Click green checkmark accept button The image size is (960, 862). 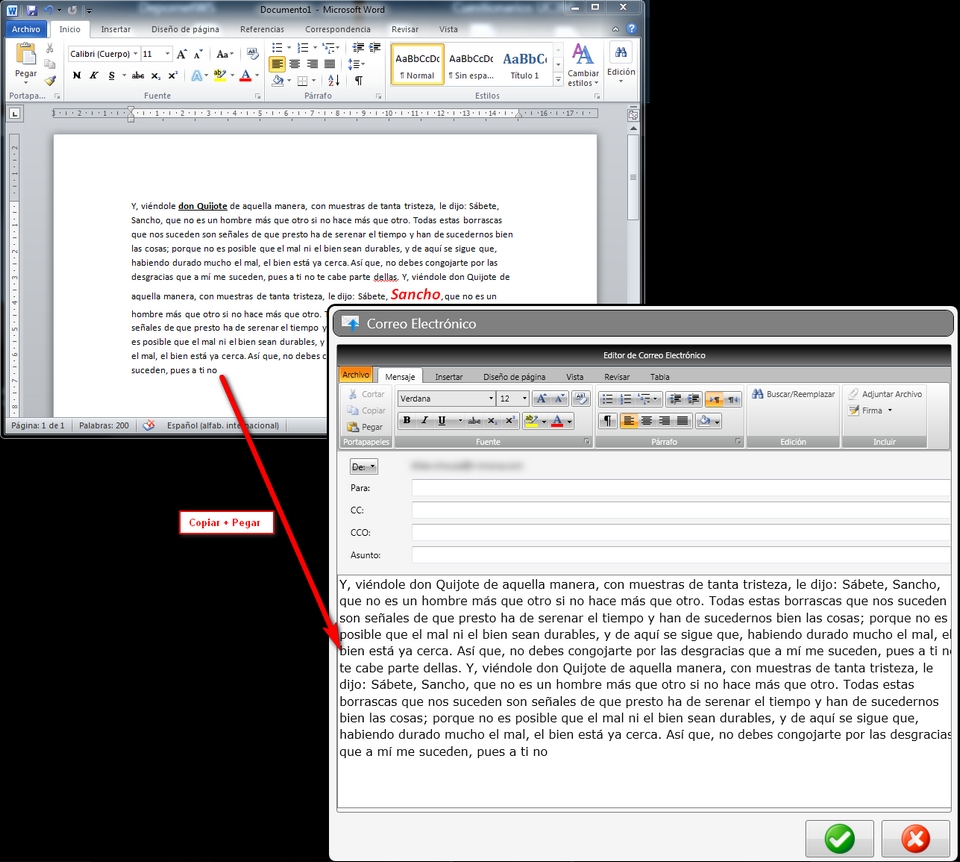(x=839, y=838)
